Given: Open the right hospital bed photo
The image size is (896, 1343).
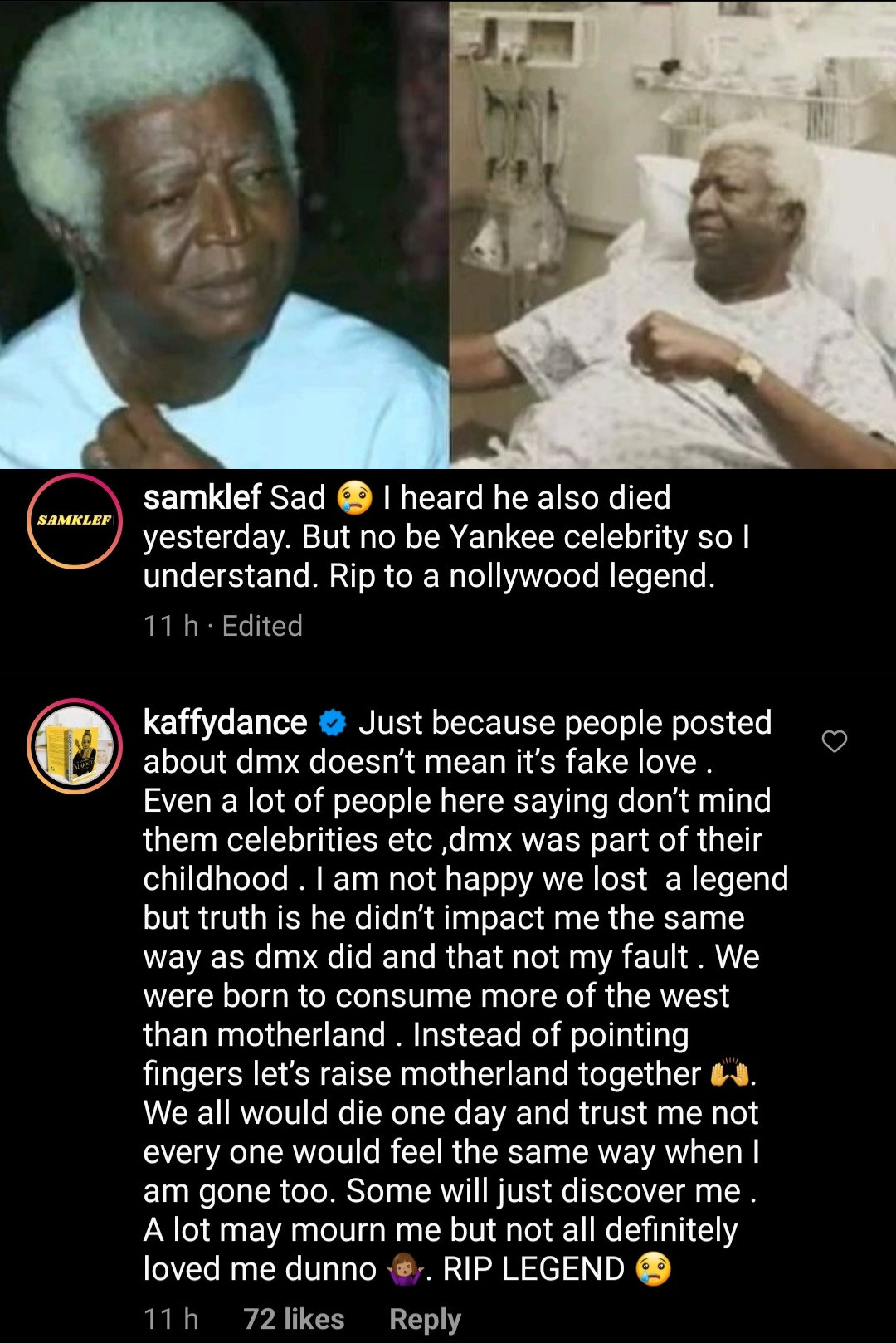Looking at the screenshot, I should [673, 234].
